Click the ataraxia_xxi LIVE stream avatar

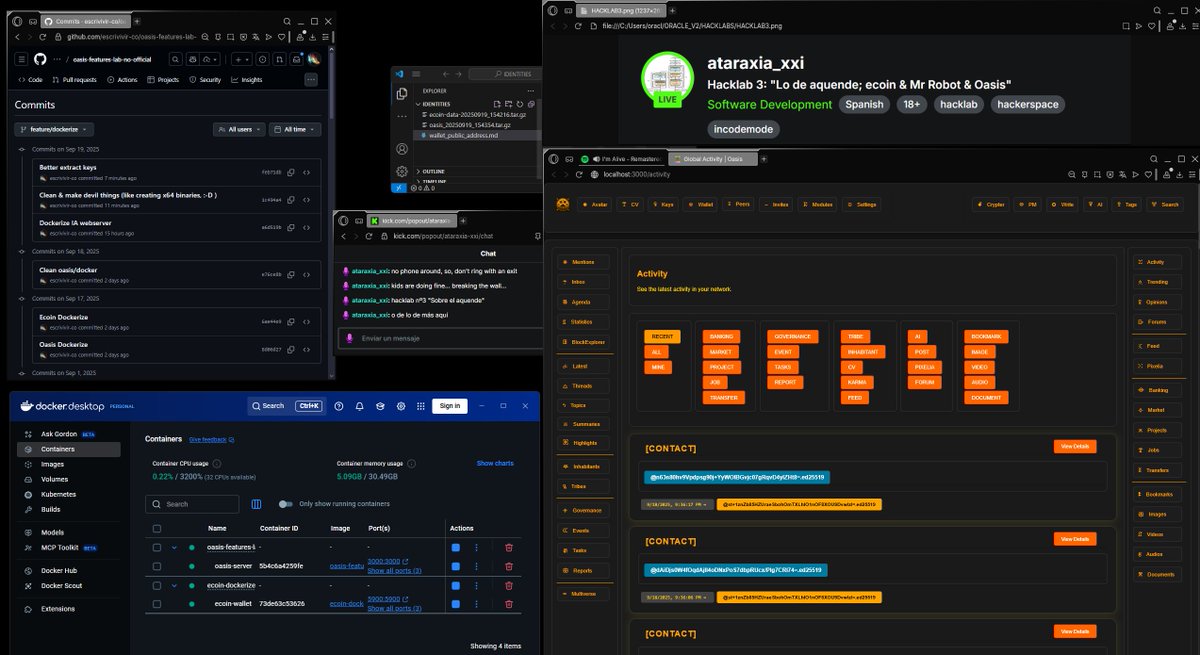pos(666,78)
